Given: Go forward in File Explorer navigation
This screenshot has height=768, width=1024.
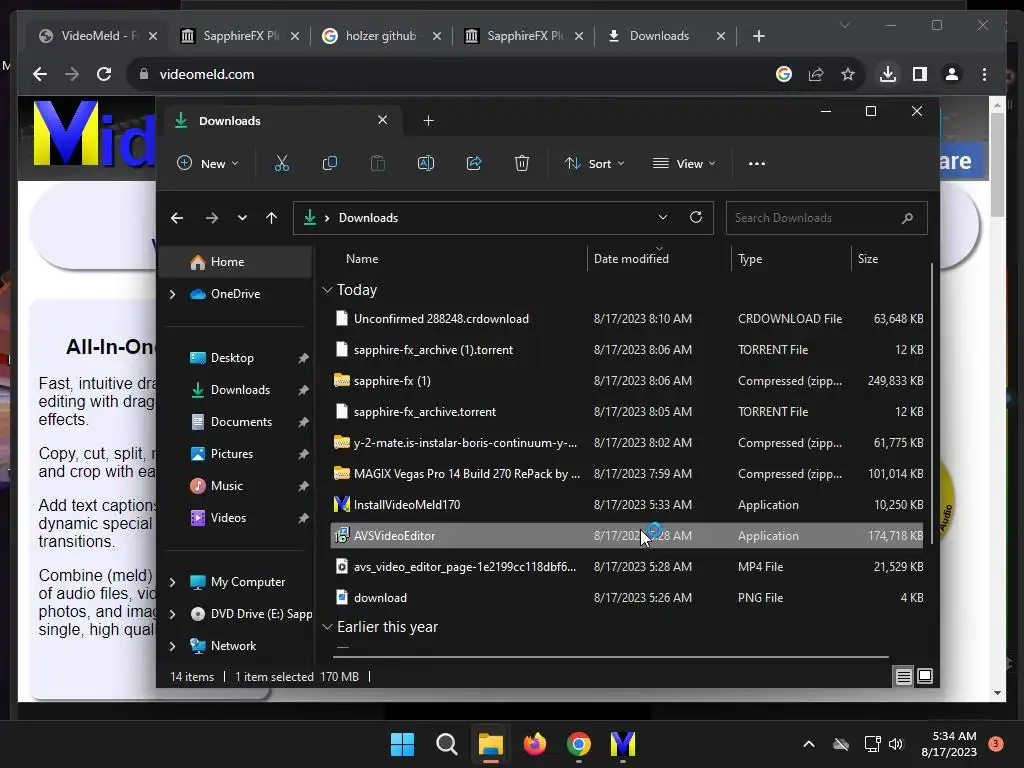Looking at the screenshot, I should (212, 218).
